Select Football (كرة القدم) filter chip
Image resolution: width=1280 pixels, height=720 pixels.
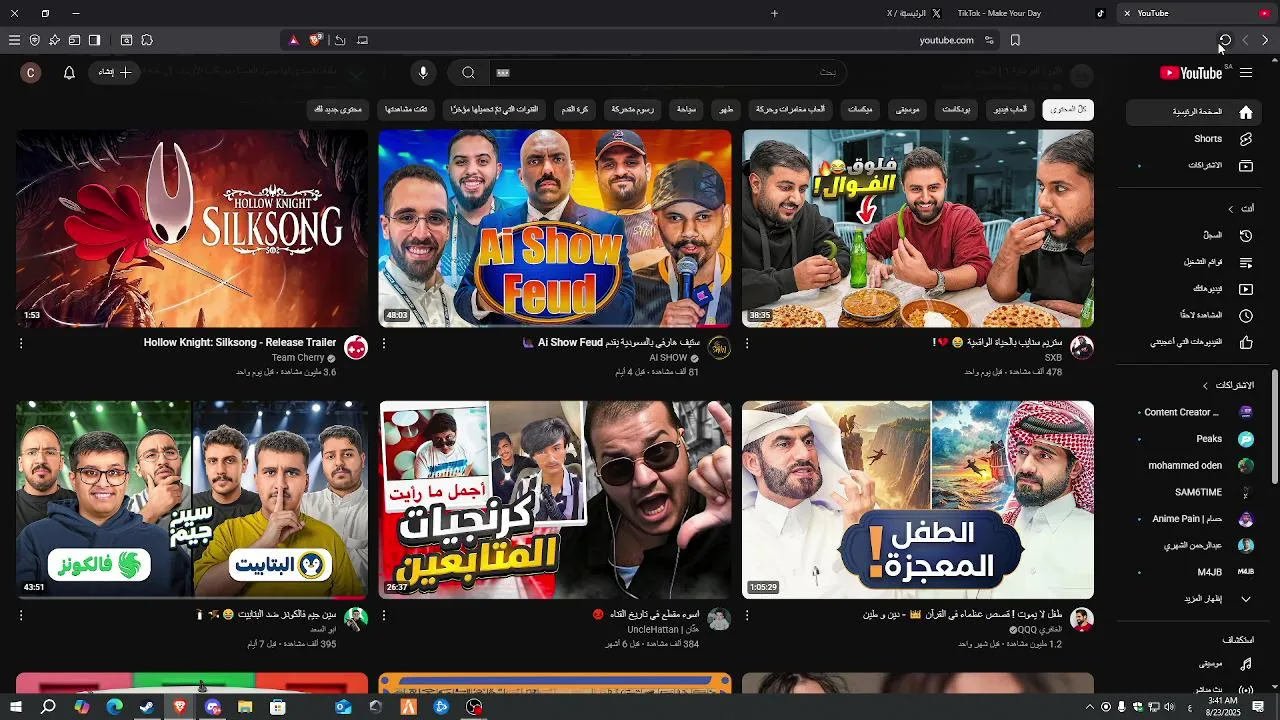click(575, 109)
